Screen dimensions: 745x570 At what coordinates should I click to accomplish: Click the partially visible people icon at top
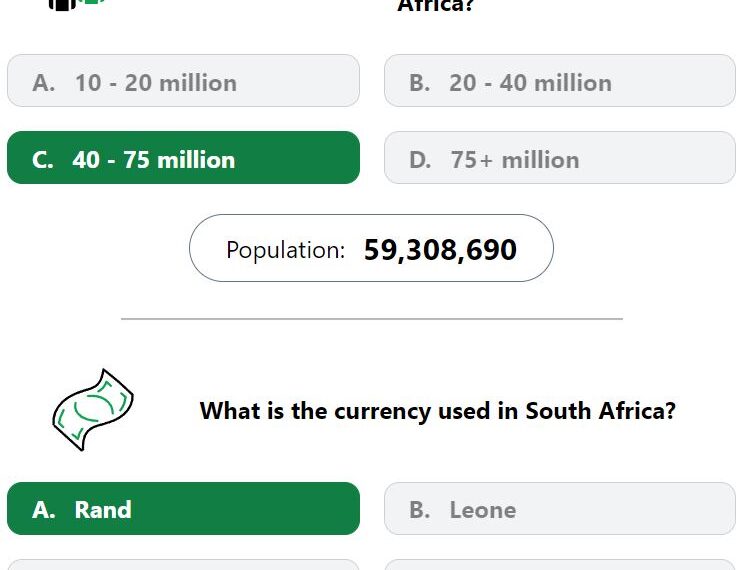click(76, 4)
